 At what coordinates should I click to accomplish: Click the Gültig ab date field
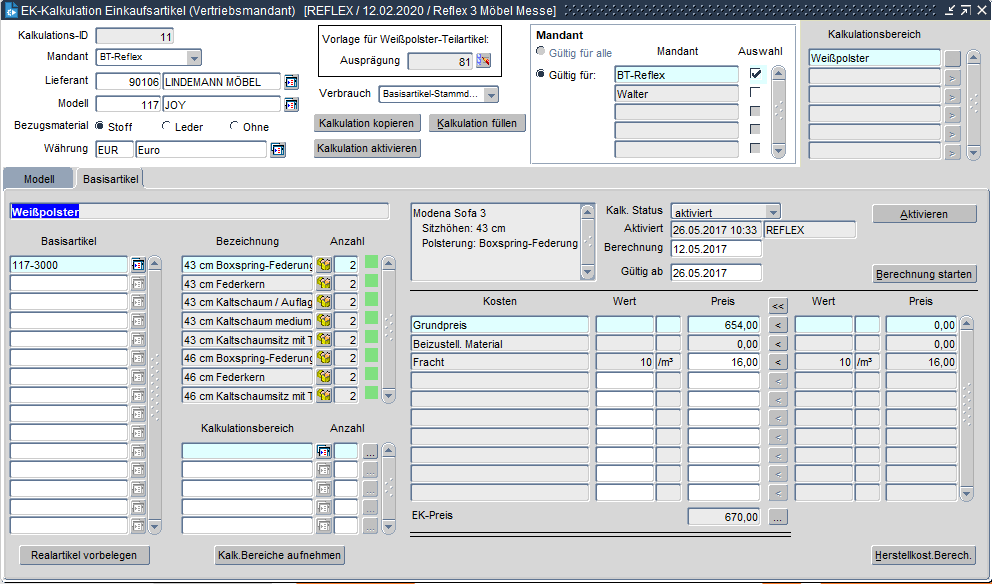click(x=716, y=272)
